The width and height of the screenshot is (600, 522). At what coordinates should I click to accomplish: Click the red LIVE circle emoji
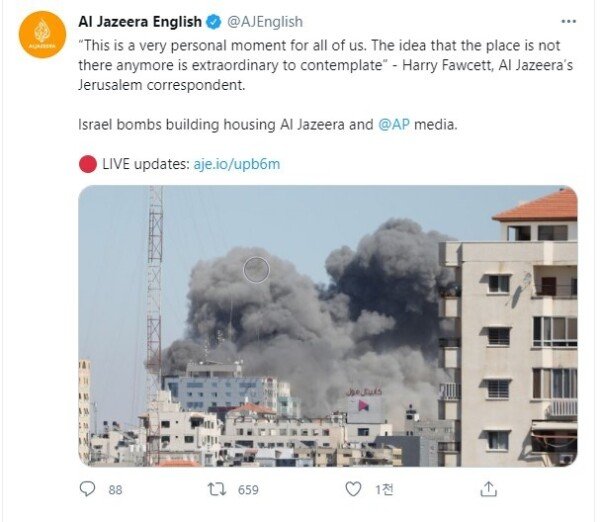88,164
